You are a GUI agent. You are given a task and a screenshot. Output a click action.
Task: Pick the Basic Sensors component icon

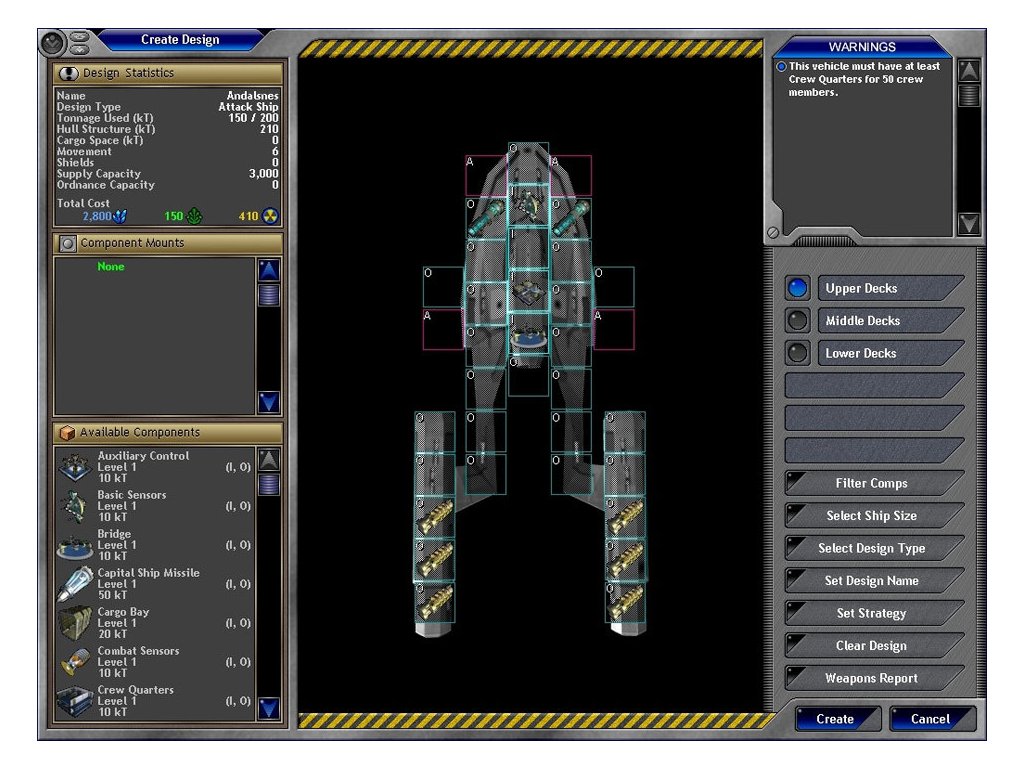point(76,506)
